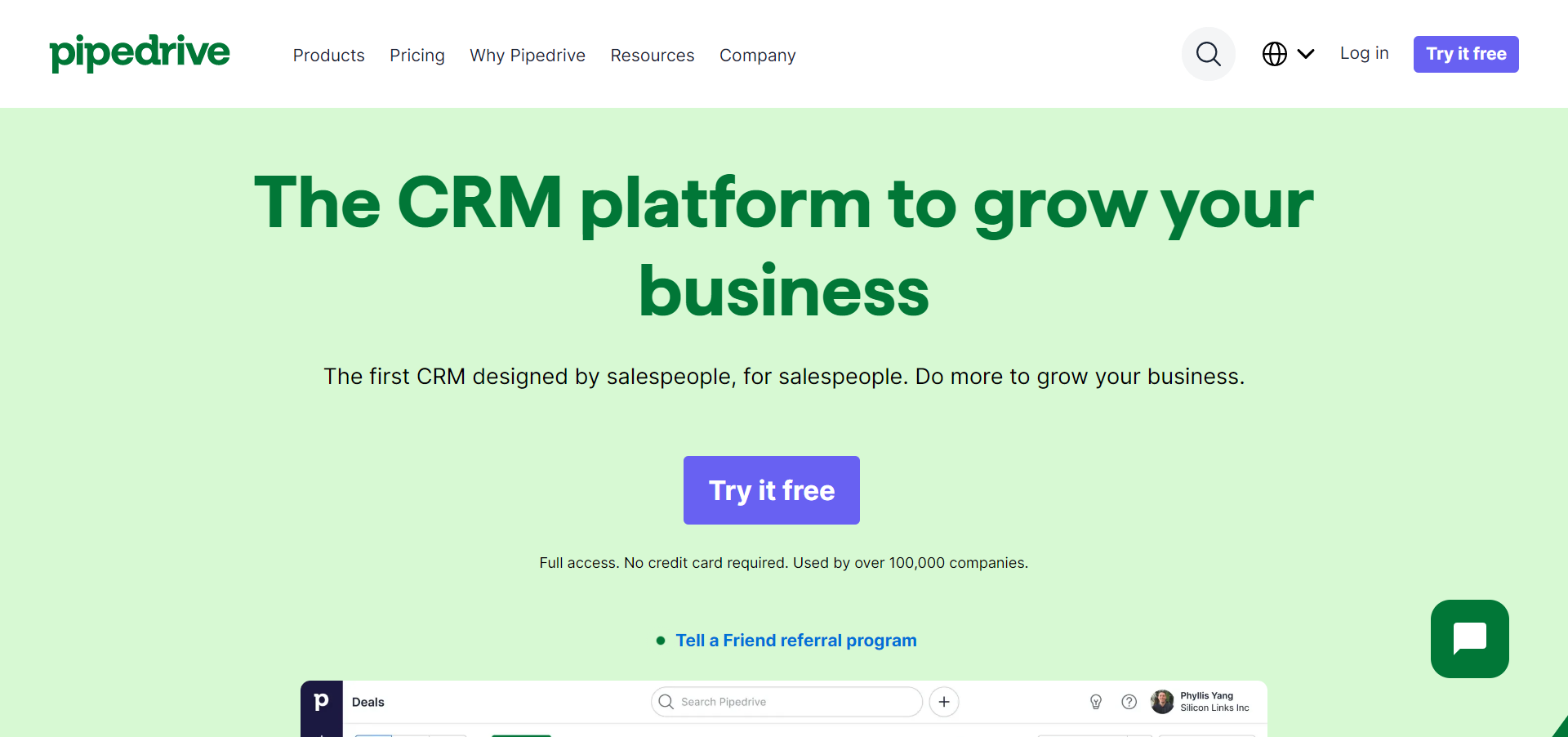Select Why Pipedrive in the navigation
This screenshot has height=737, width=1568.
pyautogui.click(x=527, y=56)
